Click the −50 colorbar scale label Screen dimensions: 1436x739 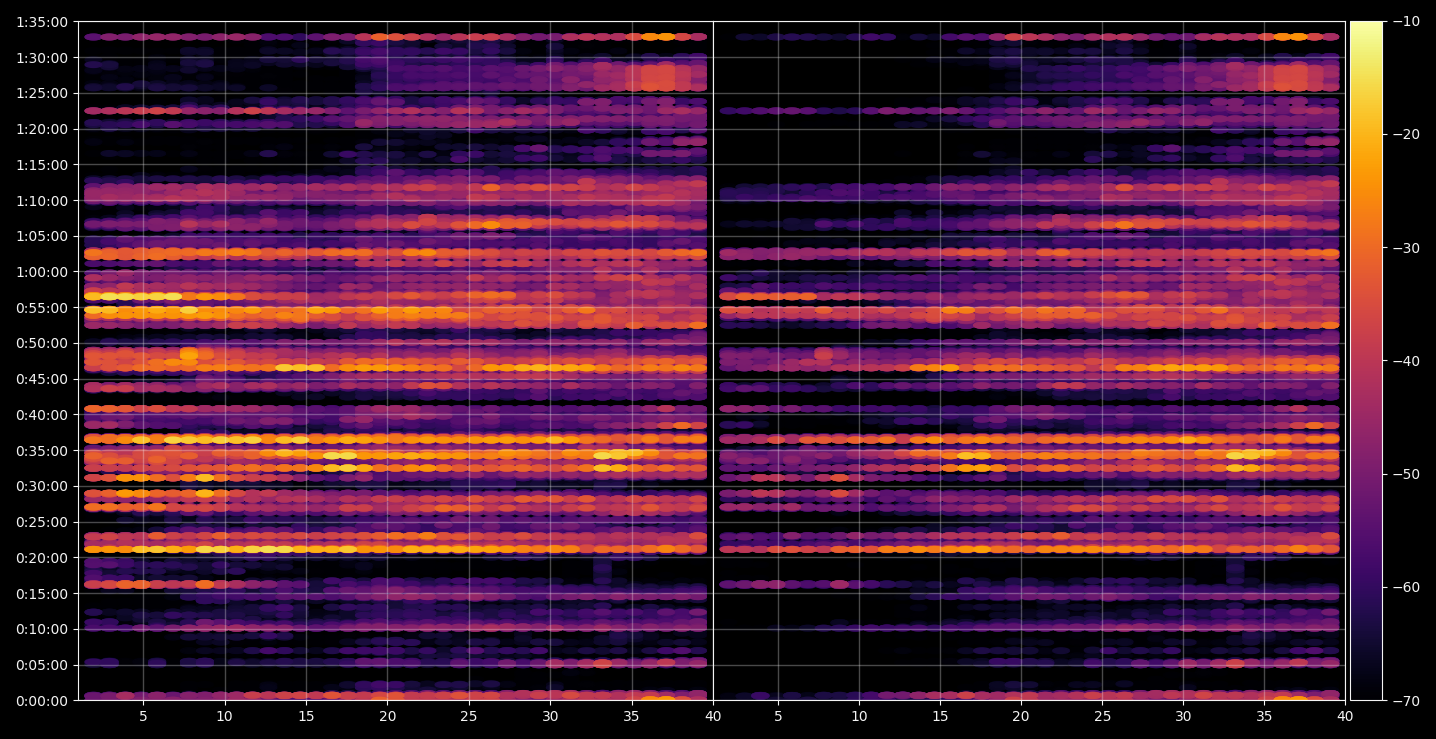pos(1405,474)
